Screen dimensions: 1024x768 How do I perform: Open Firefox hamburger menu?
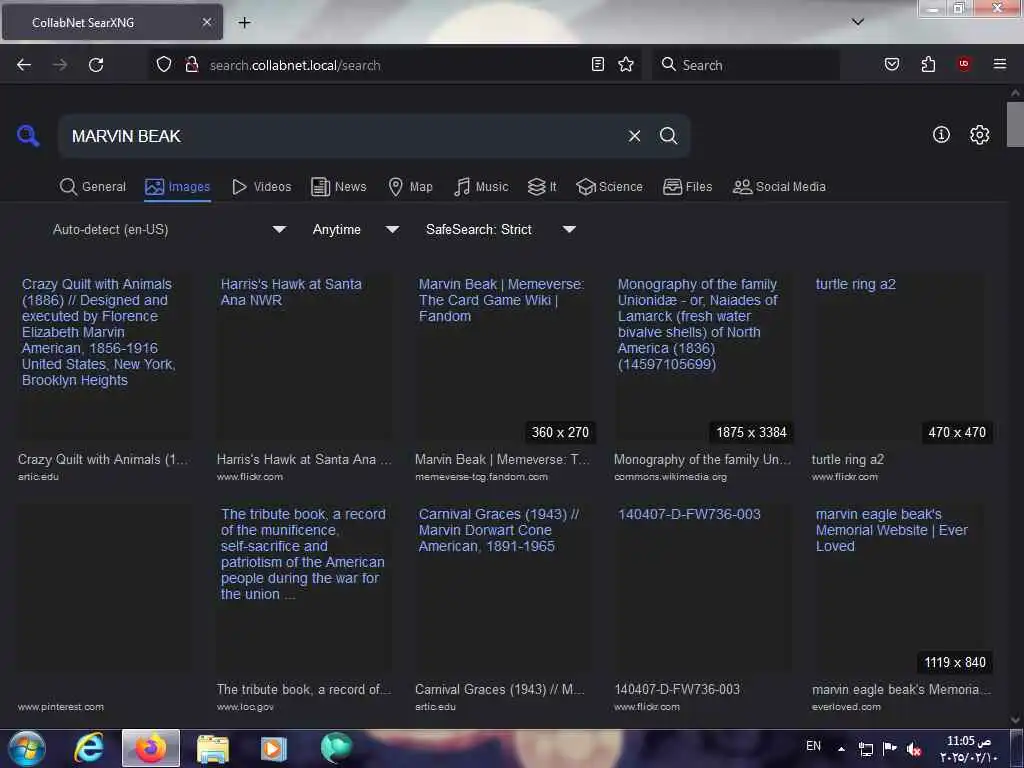point(1000,64)
